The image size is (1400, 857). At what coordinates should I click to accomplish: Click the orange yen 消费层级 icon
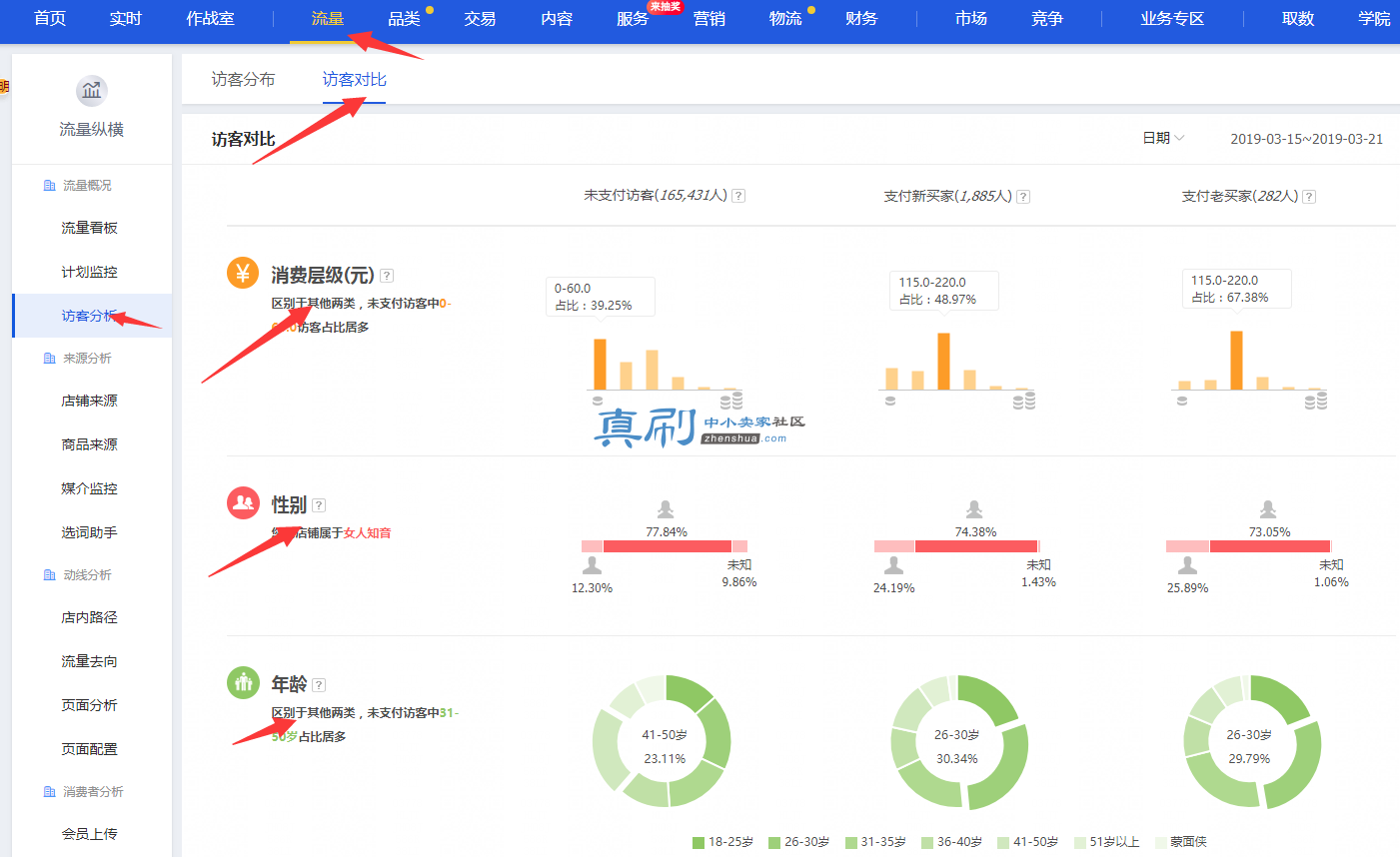click(243, 273)
